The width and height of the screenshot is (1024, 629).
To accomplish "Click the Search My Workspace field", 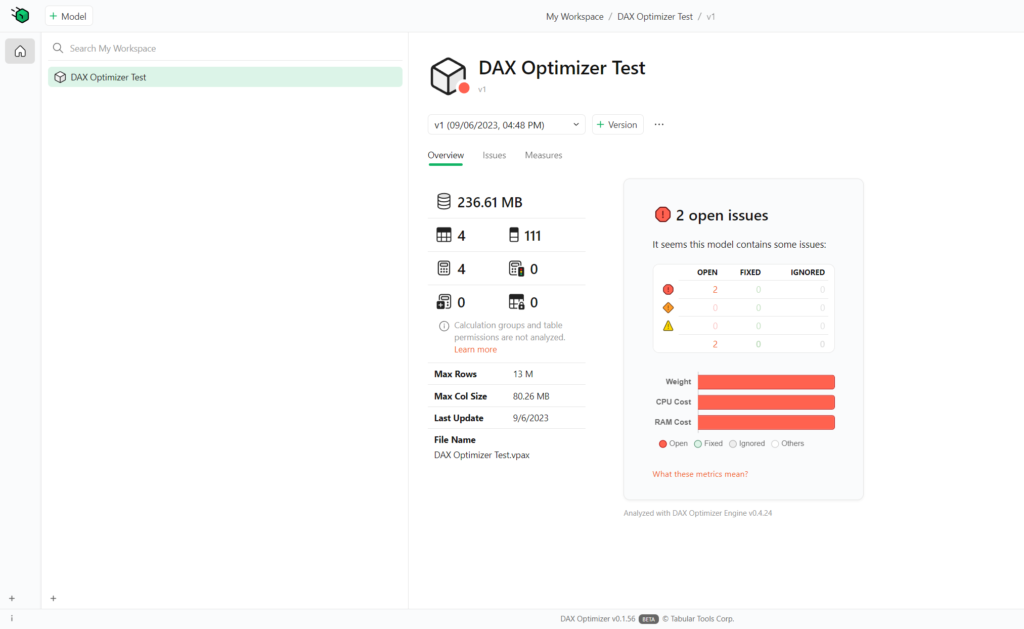I will pyautogui.click(x=225, y=48).
